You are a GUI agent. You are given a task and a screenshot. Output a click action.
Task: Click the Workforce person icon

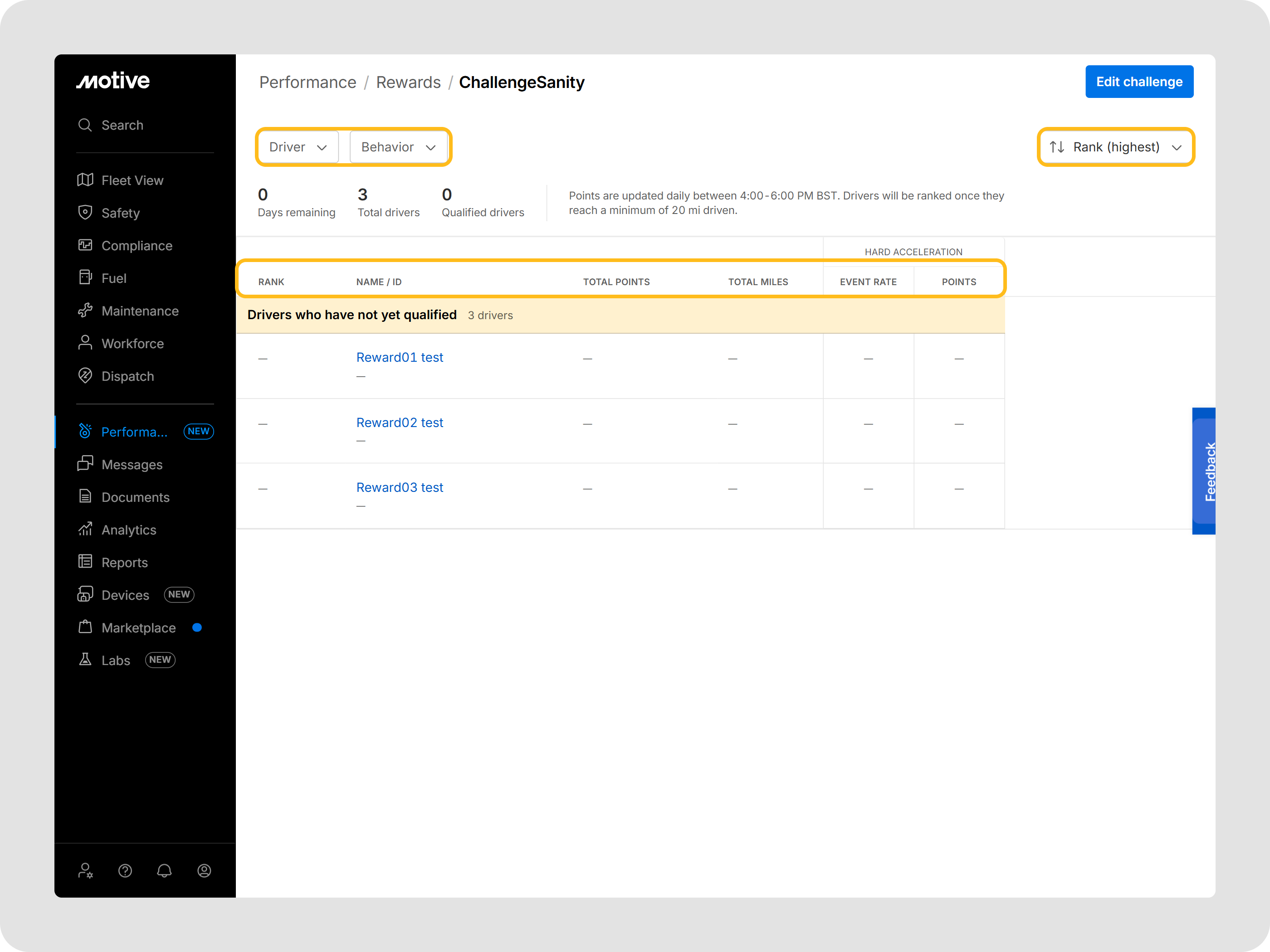point(85,343)
